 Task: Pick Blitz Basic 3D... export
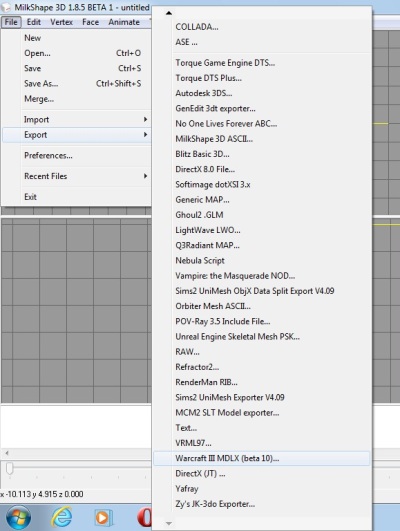point(261,154)
